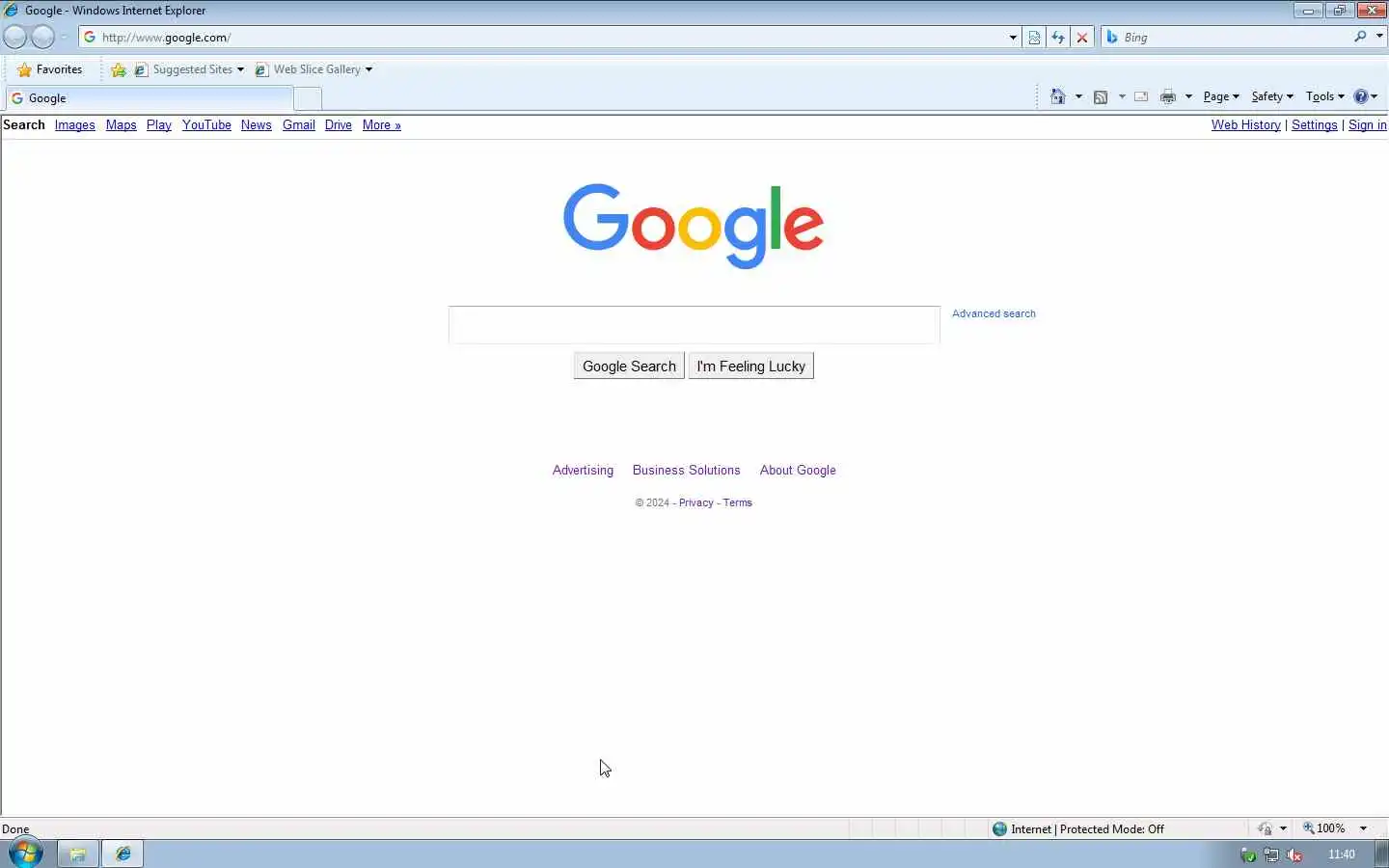Screen dimensions: 1389x868
Task: Open the Maps link
Action: (121, 125)
